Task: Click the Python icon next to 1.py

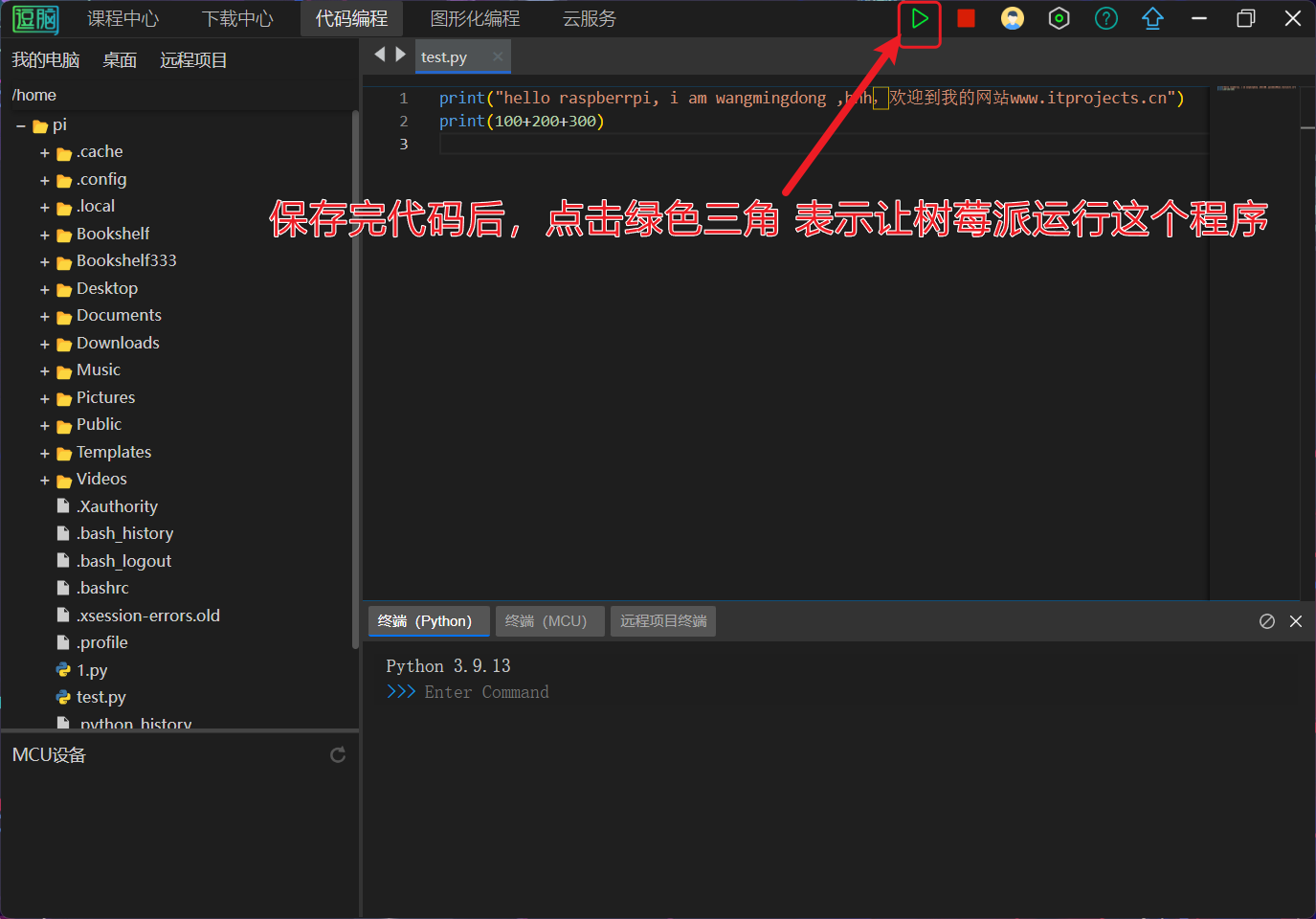Action: click(63, 670)
